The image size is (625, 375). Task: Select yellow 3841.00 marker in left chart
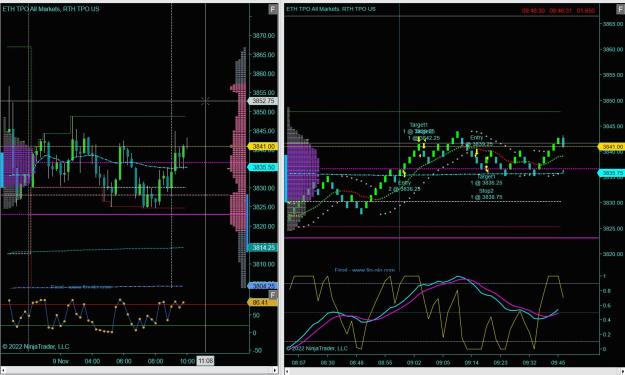263,147
